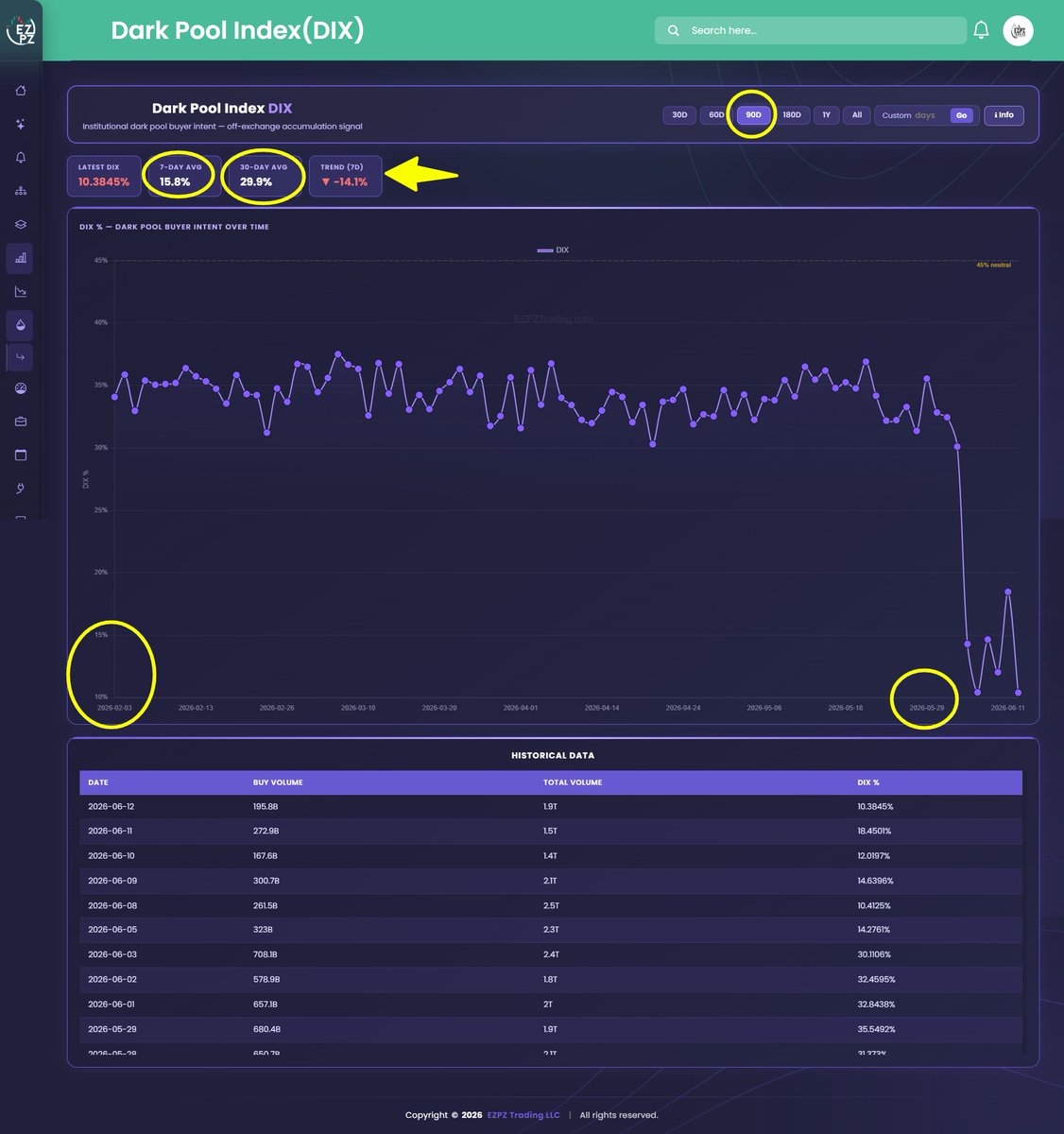1064x1134 pixels.
Task: Toggle the DIX legend series
Action: pyautogui.click(x=553, y=250)
